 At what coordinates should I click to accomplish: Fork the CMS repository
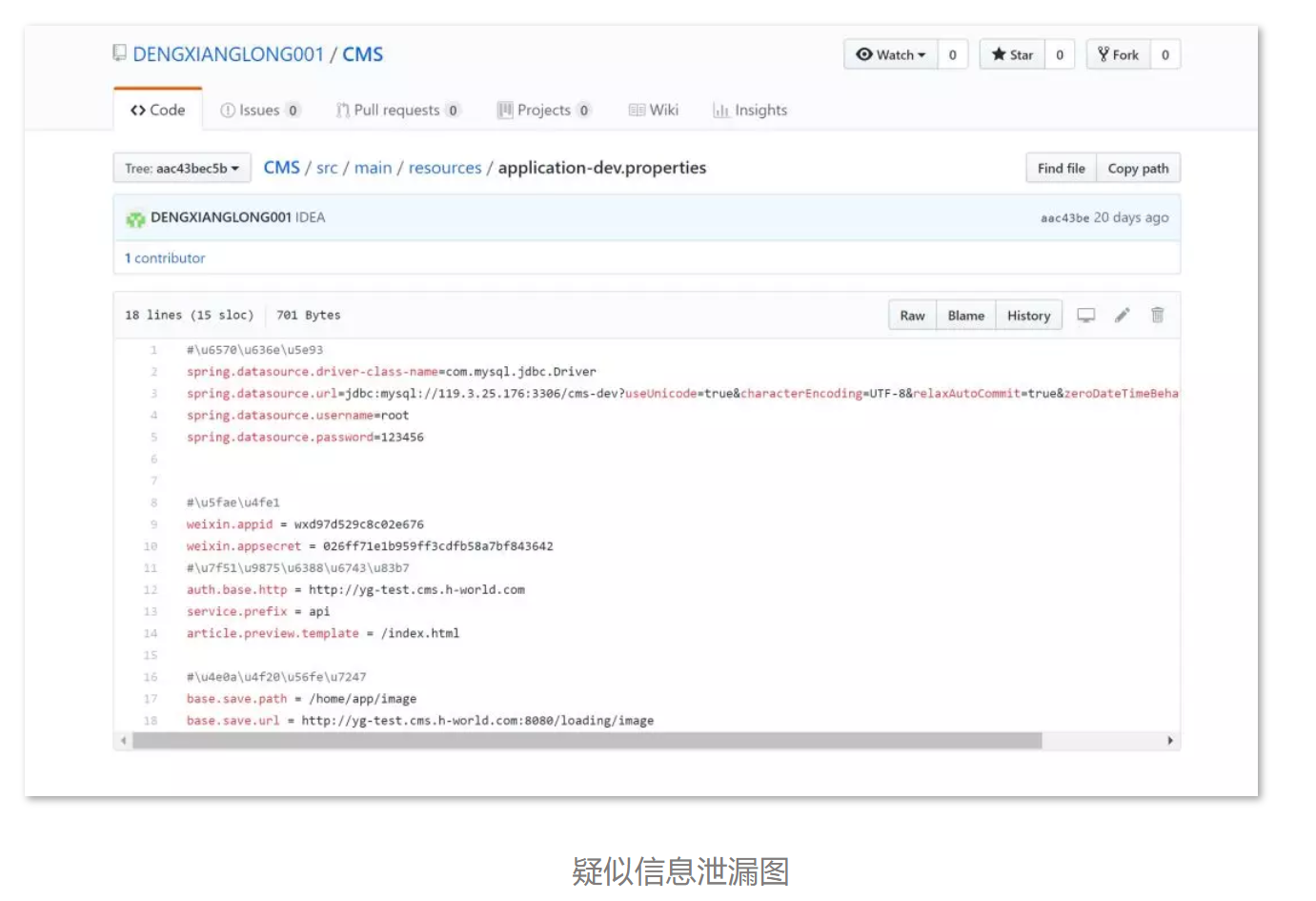pyautogui.click(x=1118, y=55)
